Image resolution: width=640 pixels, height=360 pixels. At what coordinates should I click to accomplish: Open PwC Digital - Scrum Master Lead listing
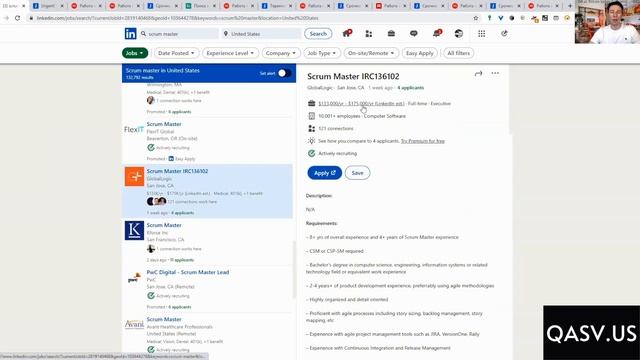pos(188,272)
